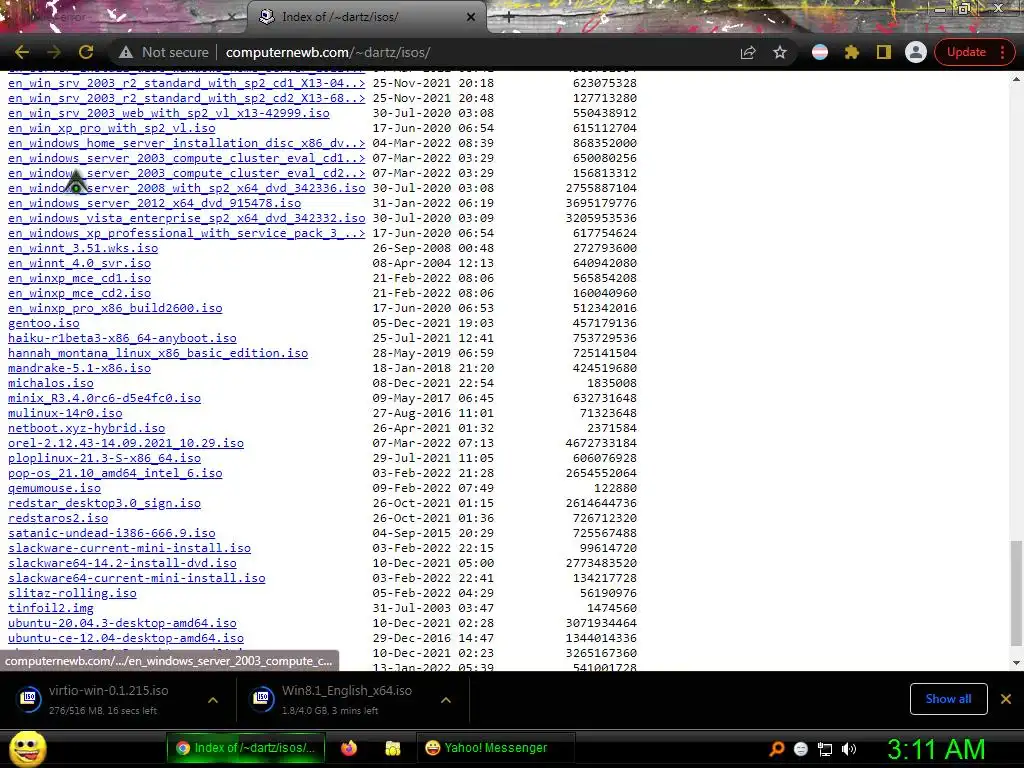The width and height of the screenshot is (1024, 768).
Task: Bookmark this page with the star icon
Action: click(780, 52)
